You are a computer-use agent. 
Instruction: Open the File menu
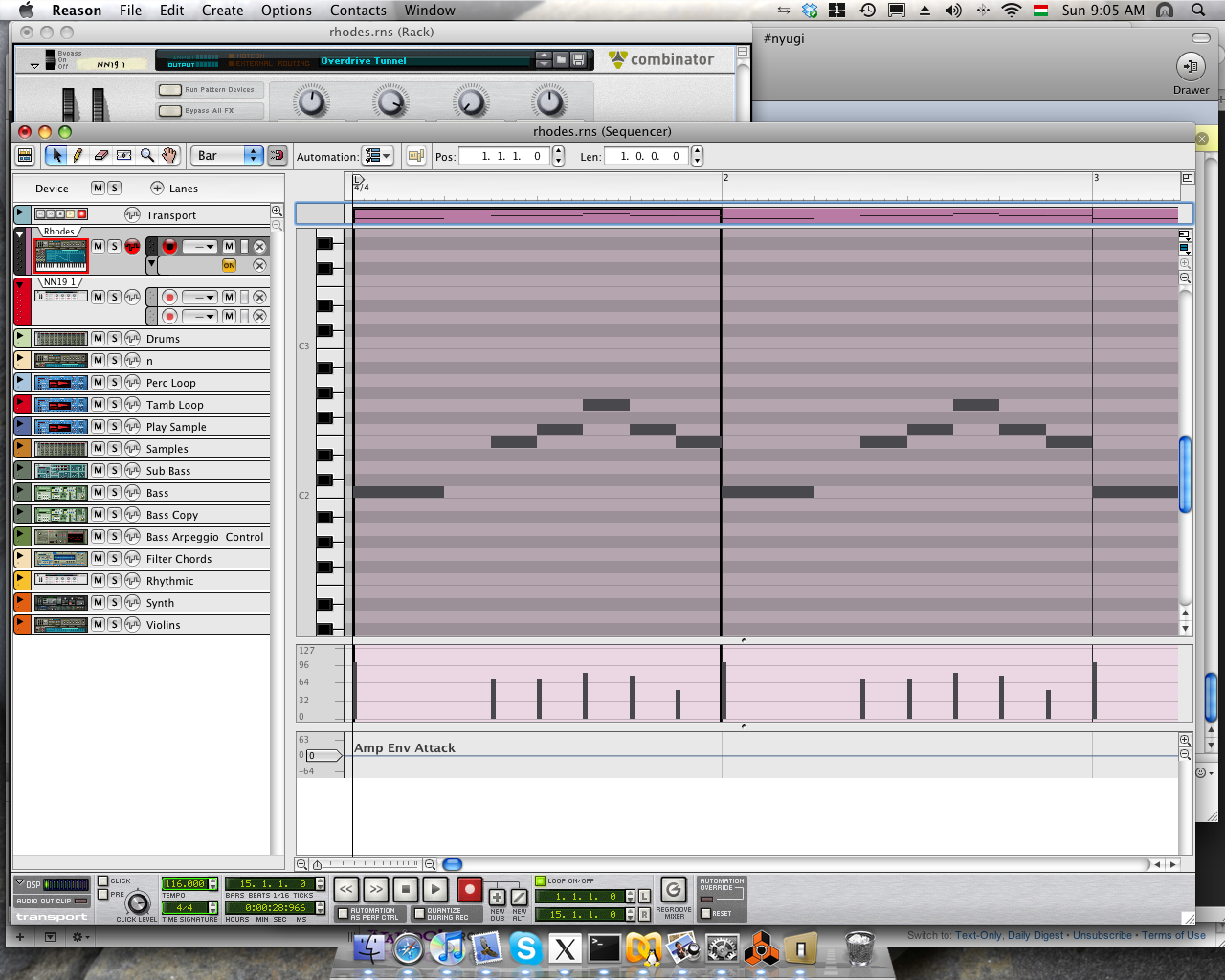130,11
